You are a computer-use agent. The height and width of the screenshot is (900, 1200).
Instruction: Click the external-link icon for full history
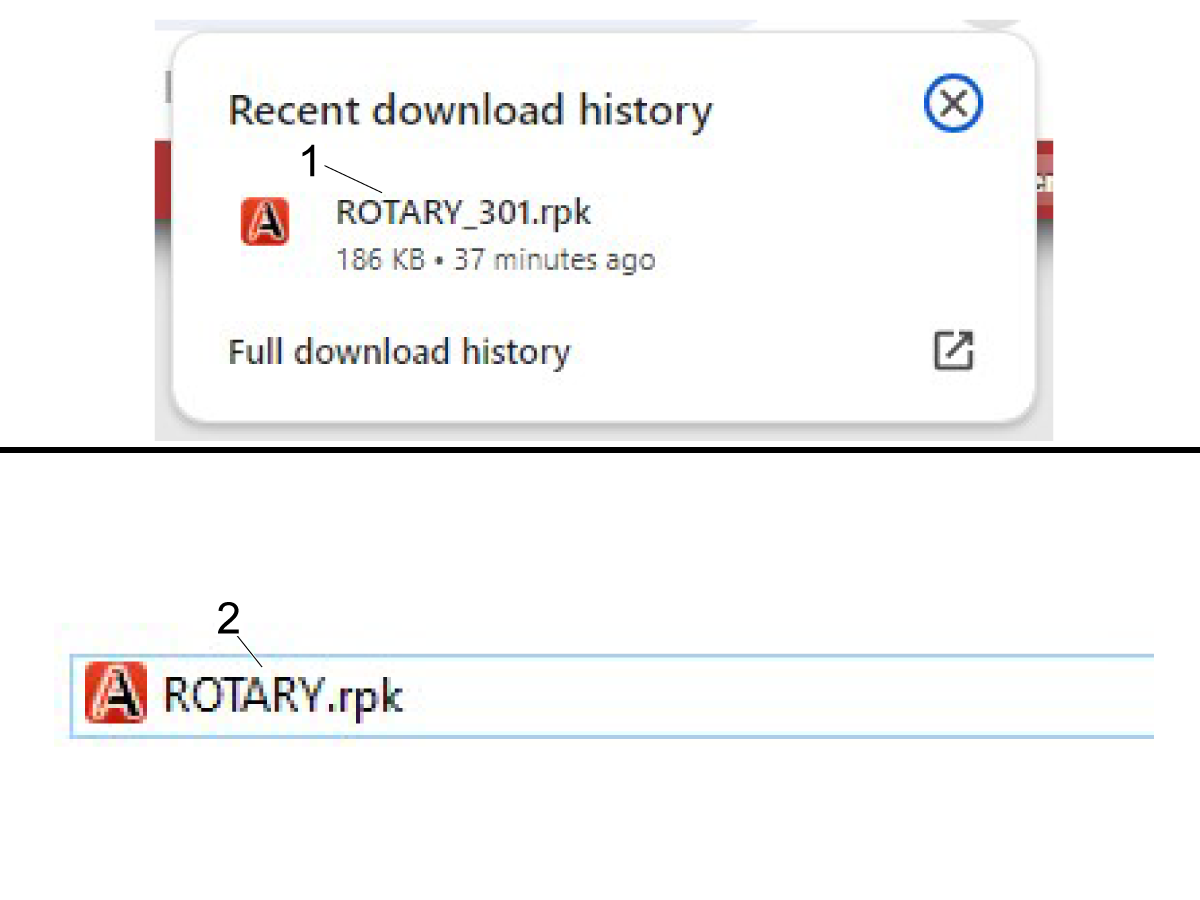click(954, 351)
